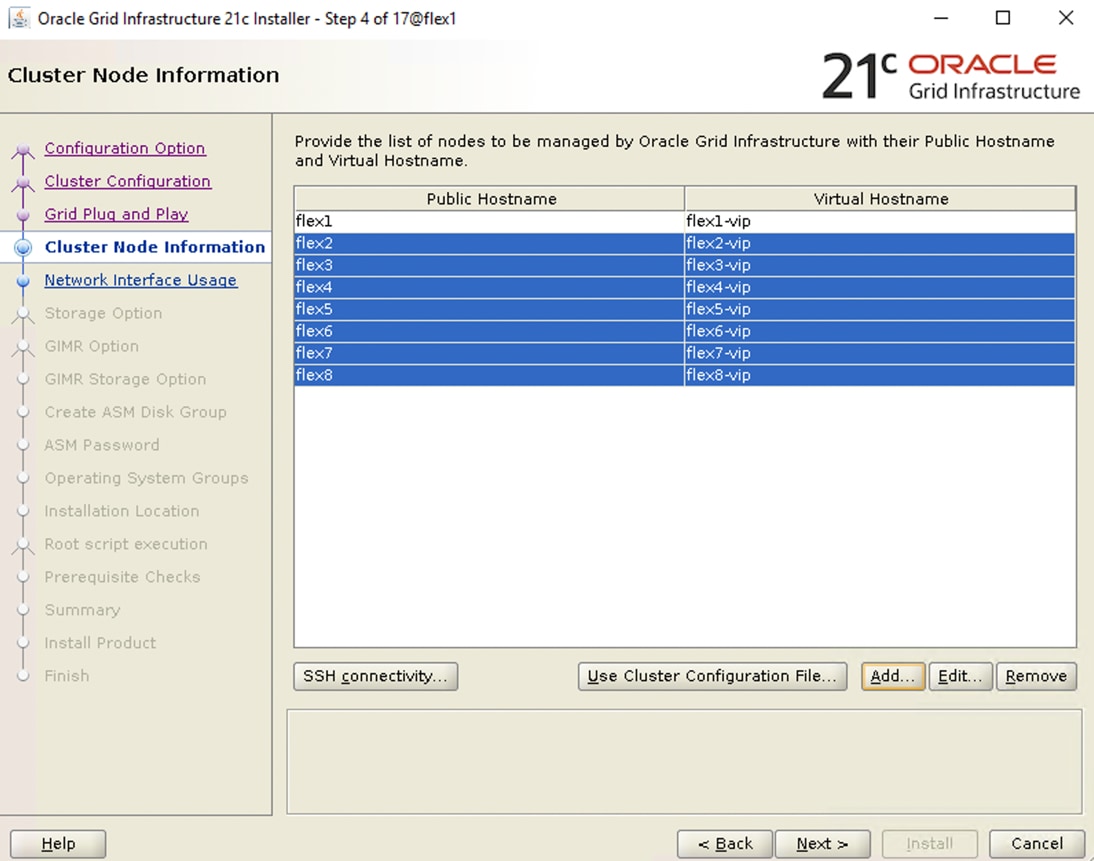The width and height of the screenshot is (1094, 861).
Task: Open Grid Plug and Play step
Action: coord(117,214)
